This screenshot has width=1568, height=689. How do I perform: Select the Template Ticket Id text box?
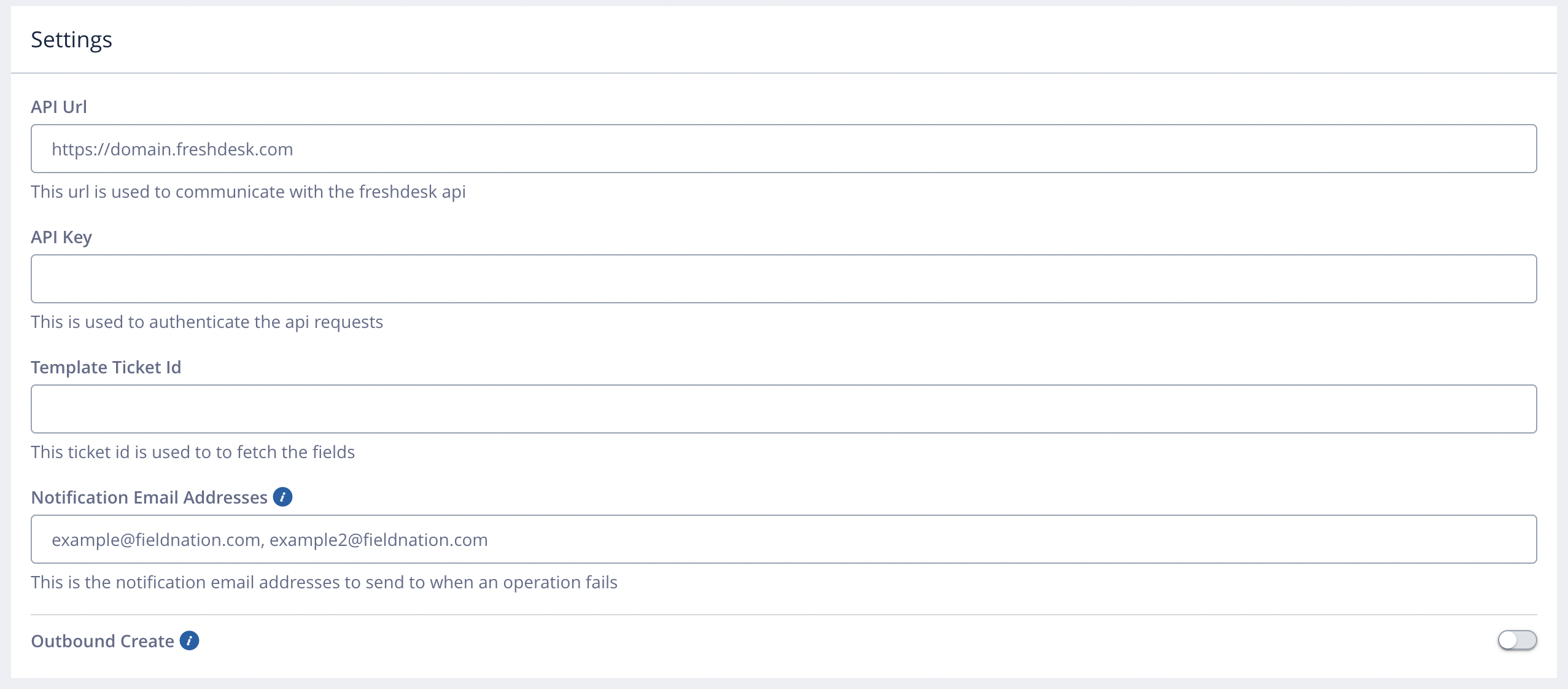(784, 409)
